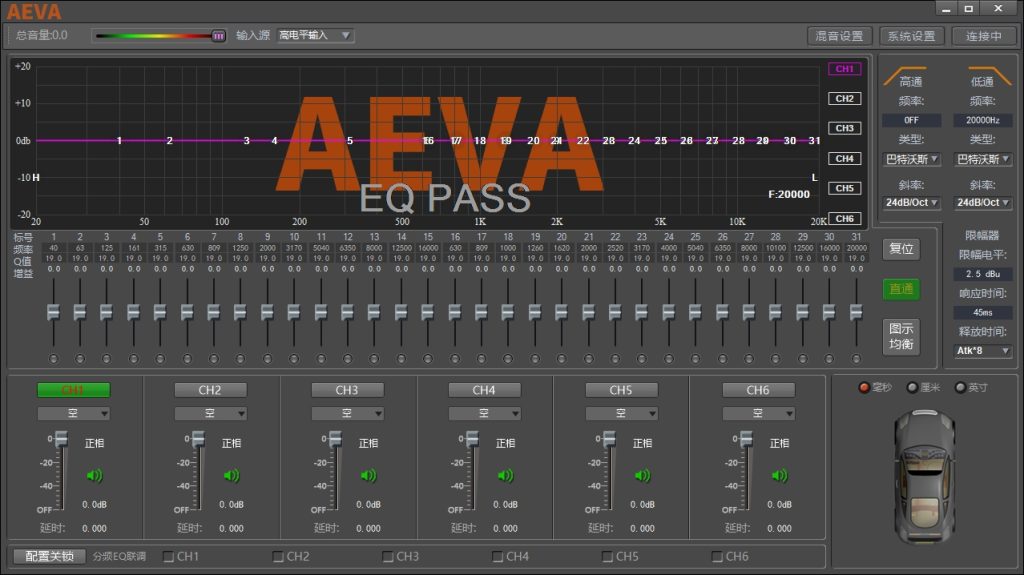The width and height of the screenshot is (1024, 575).
Task: Select the green CH1 channel button
Action: tap(74, 390)
